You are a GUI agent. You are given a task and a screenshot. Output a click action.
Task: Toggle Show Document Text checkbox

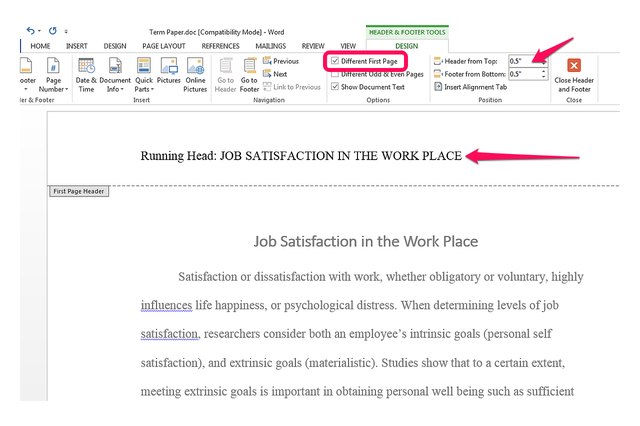click(335, 87)
